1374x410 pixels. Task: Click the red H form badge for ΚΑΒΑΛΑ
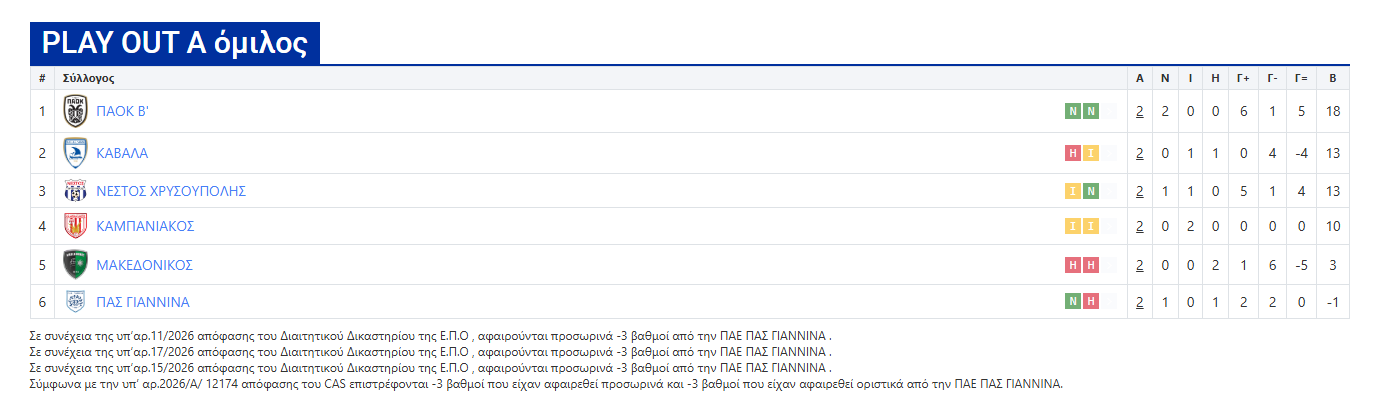pos(1073,153)
